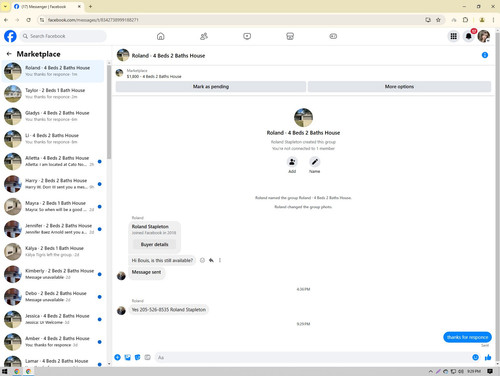This screenshot has width=500, height=376.
Task: Open the Marketplace tab icon
Action: coord(290,36)
